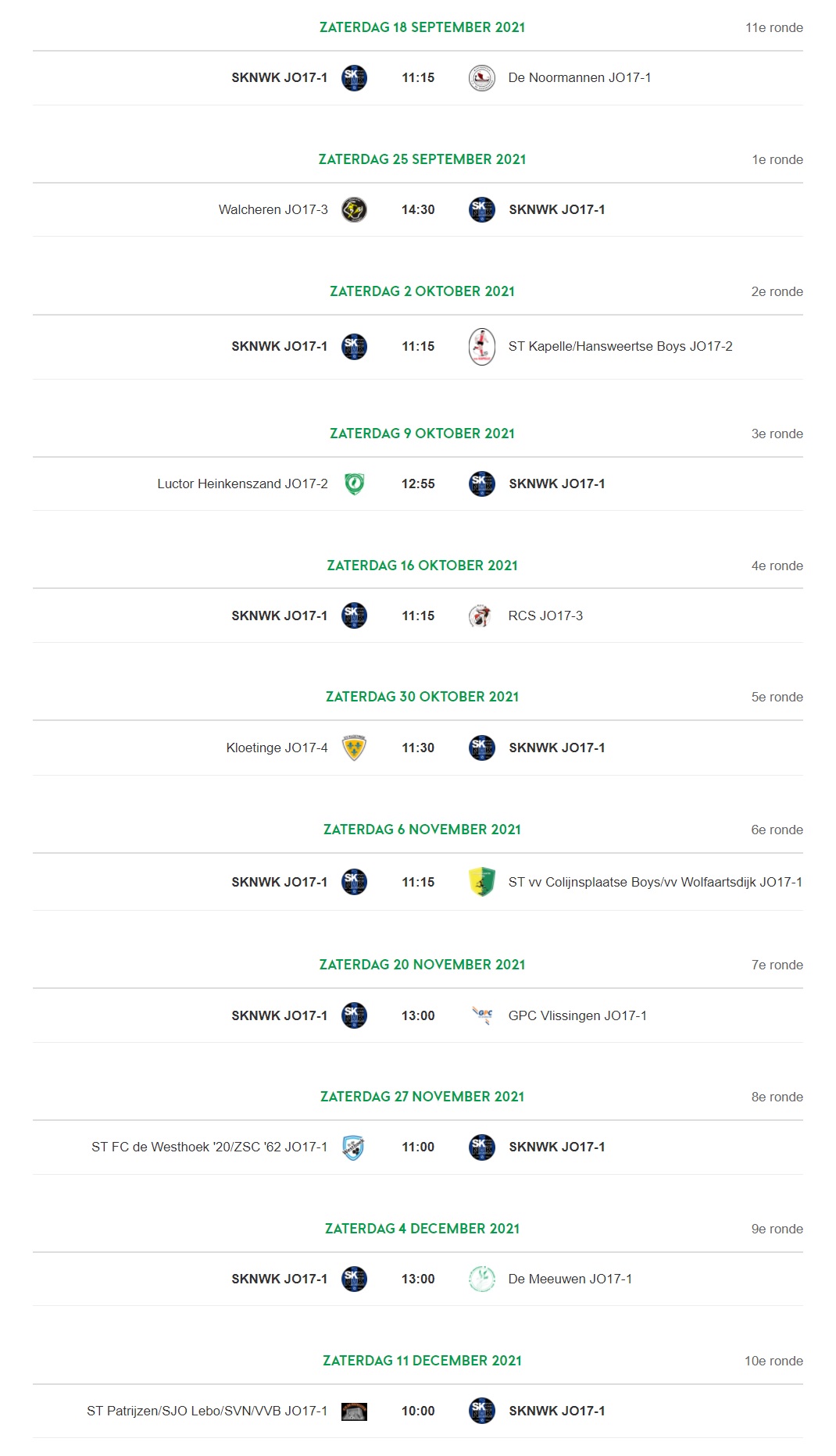The width and height of the screenshot is (836, 1456).
Task: Click the GPC Vlissingen club logo
Action: click(482, 1015)
